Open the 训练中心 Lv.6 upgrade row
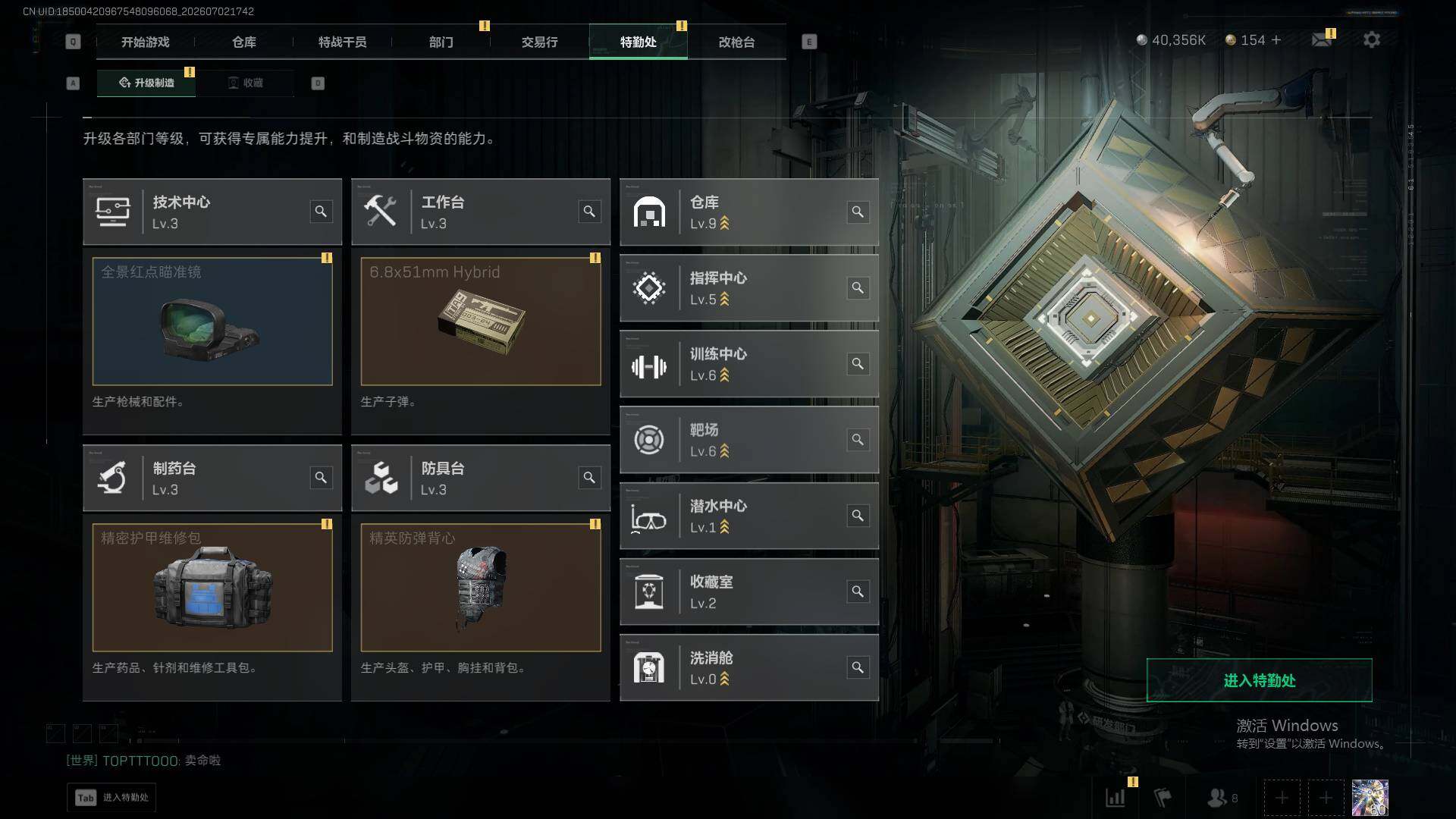 pyautogui.click(x=749, y=364)
